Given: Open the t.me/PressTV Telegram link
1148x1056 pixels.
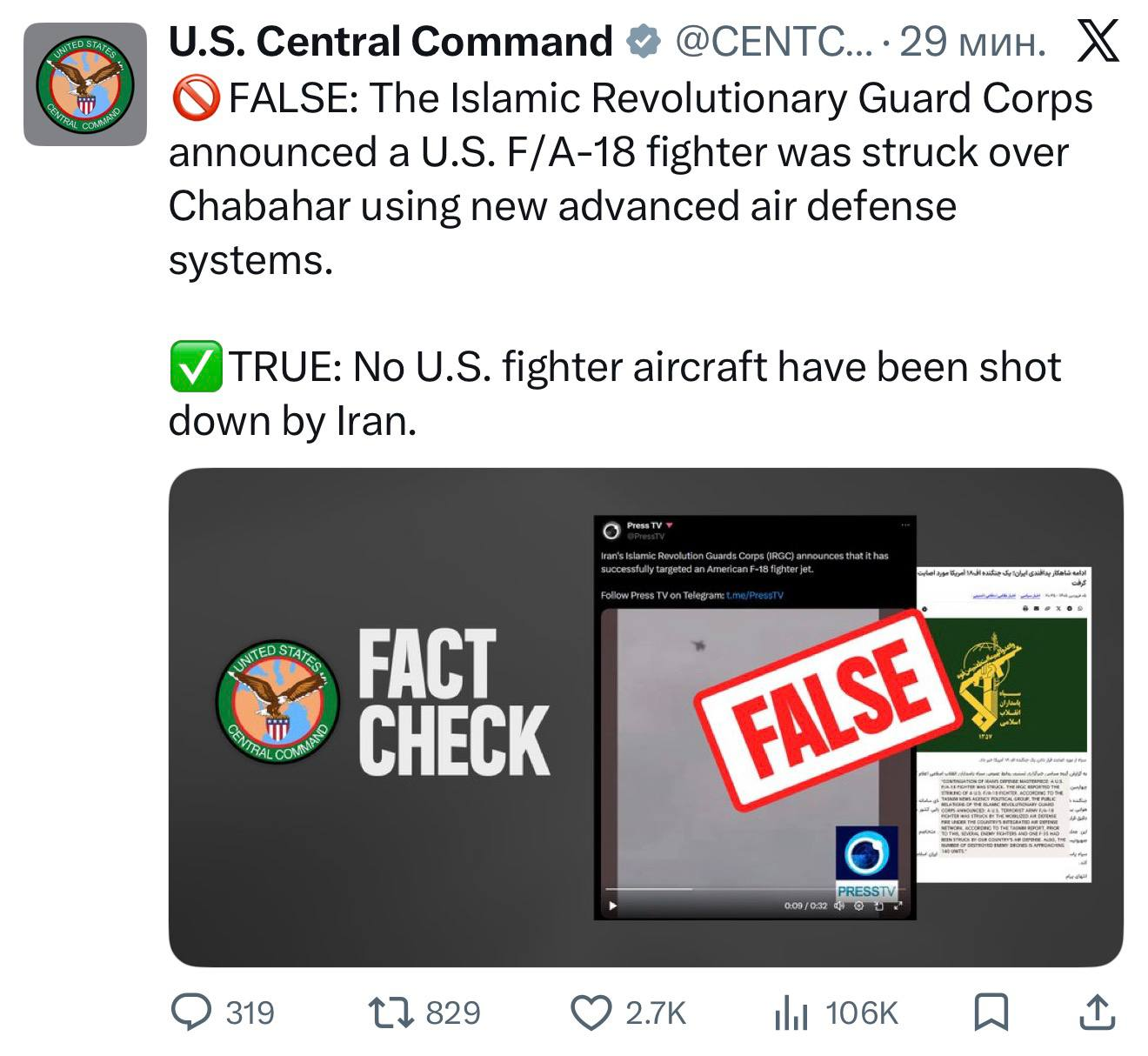Looking at the screenshot, I should click(754, 595).
